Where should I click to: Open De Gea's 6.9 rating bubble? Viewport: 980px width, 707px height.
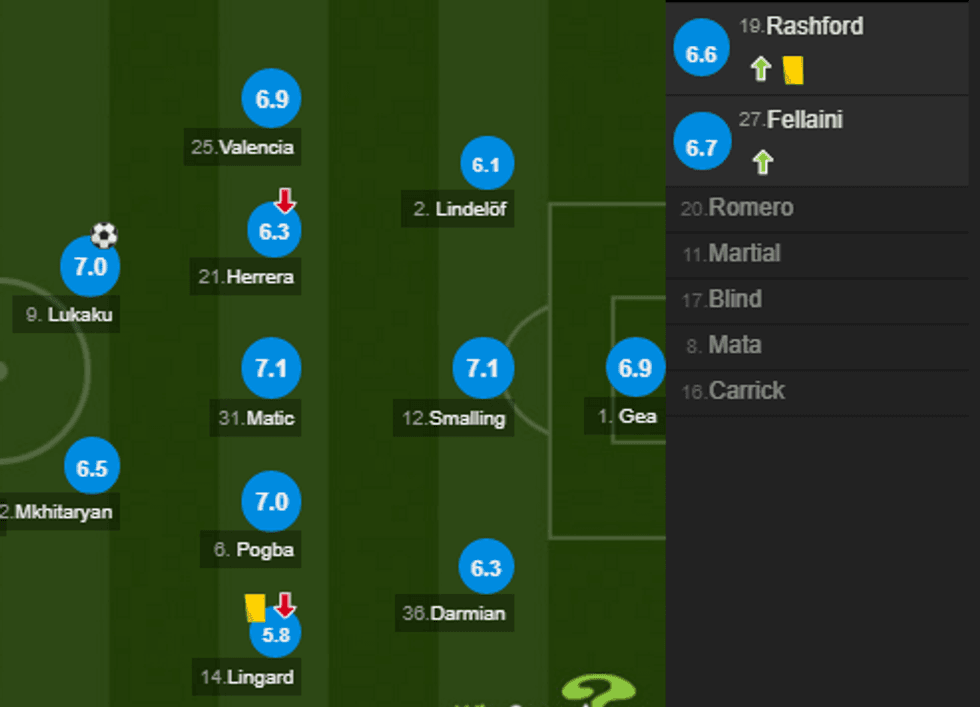point(634,368)
